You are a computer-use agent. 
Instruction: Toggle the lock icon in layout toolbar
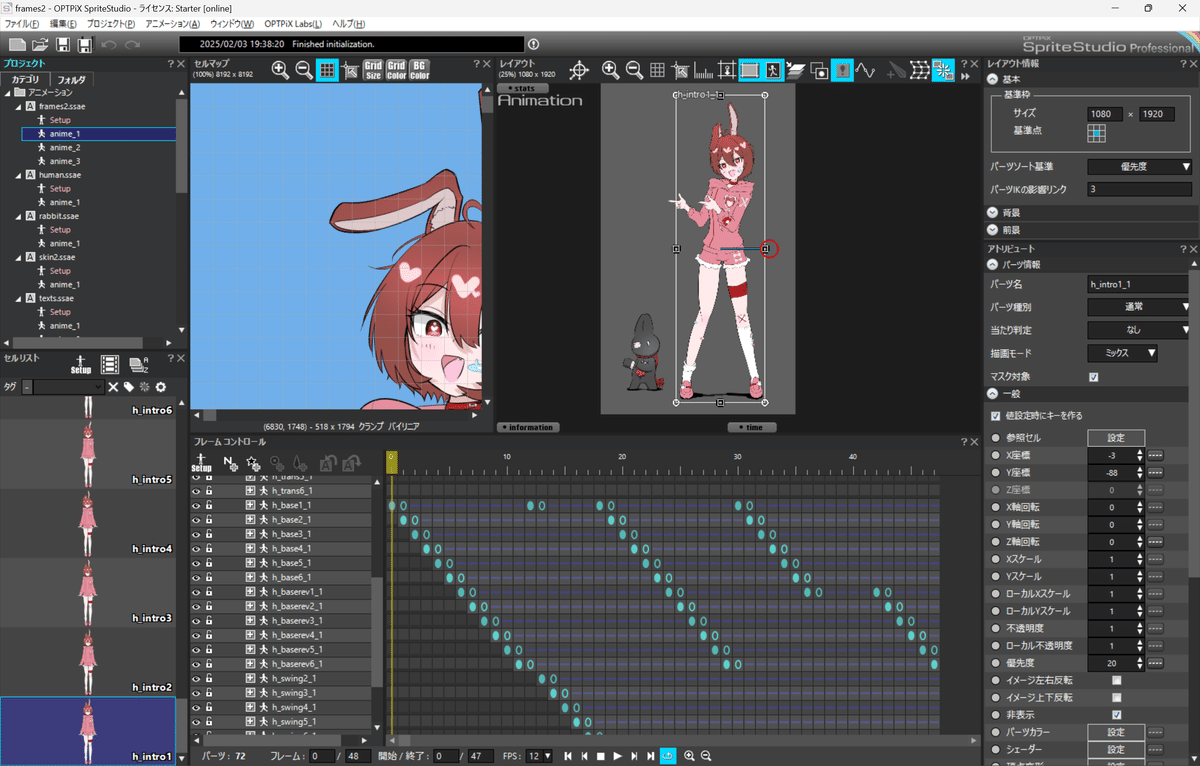[842, 70]
